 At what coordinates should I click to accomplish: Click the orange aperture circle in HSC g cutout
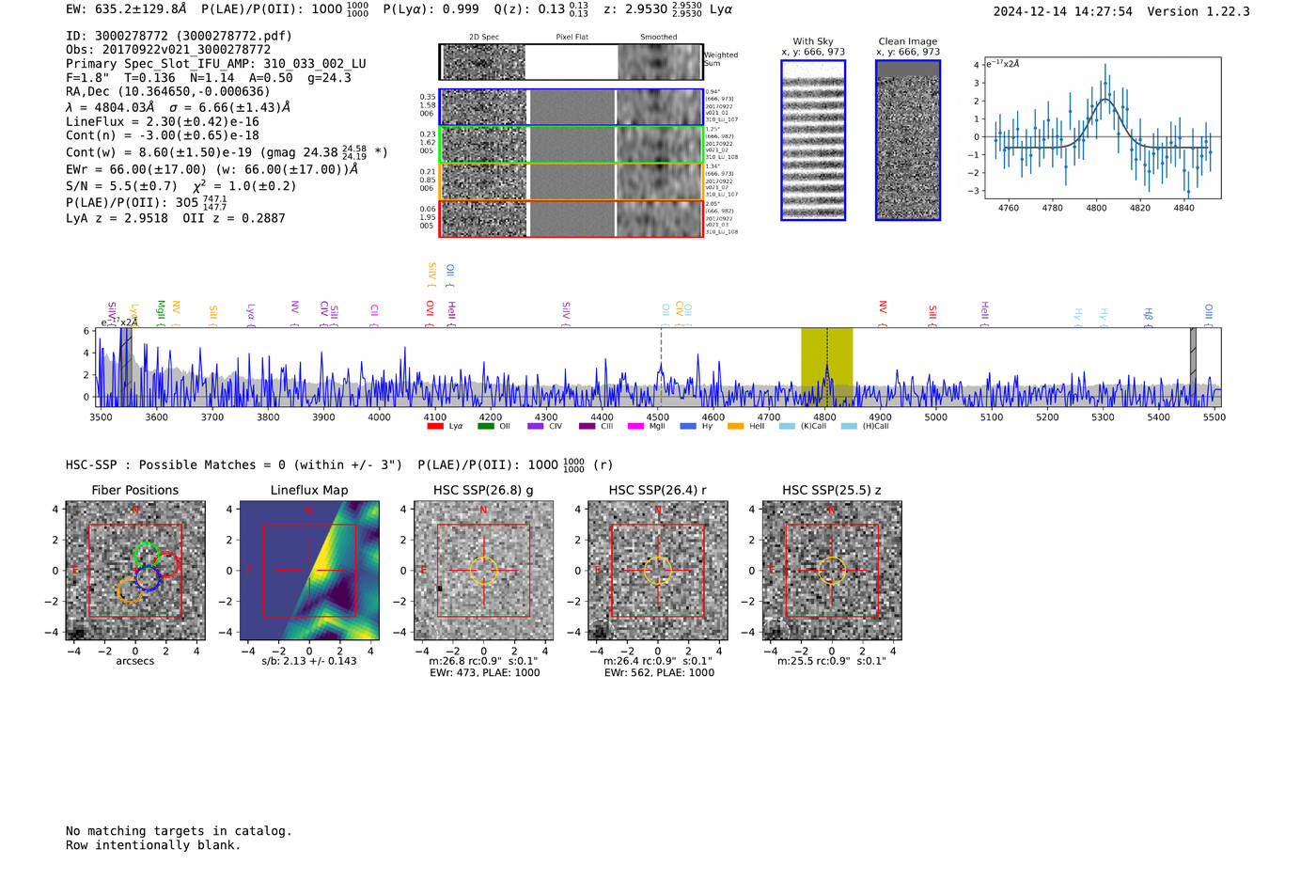tap(483, 571)
